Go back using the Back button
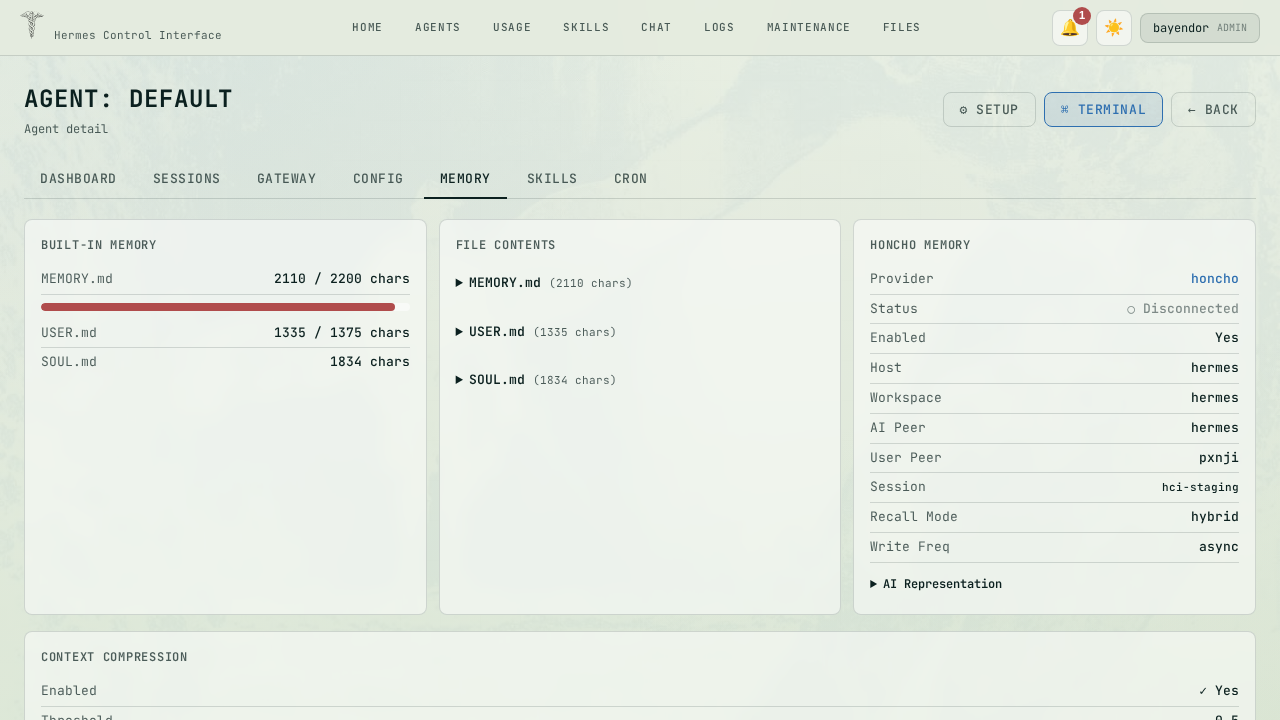Viewport: 1280px width, 720px height. 1212,110
